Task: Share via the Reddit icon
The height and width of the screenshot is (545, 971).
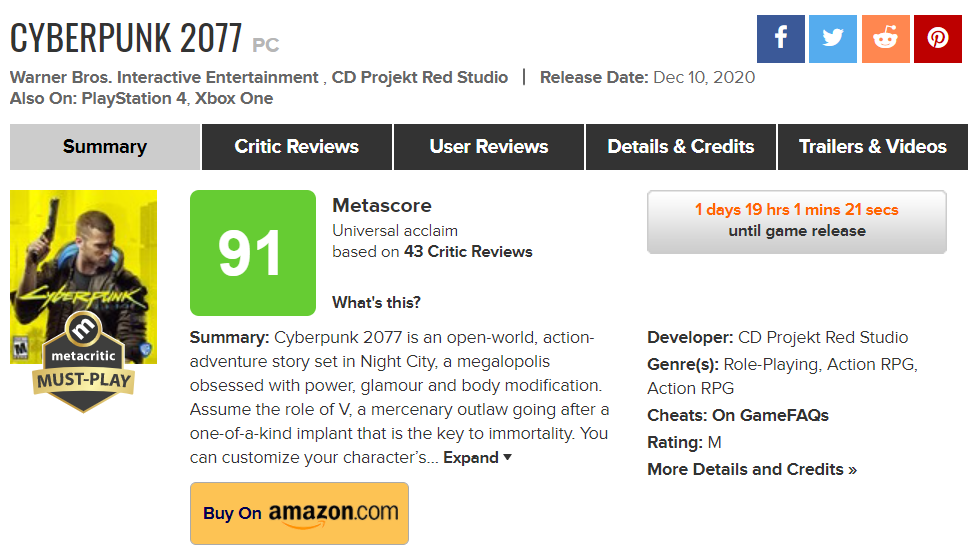Action: point(886,40)
